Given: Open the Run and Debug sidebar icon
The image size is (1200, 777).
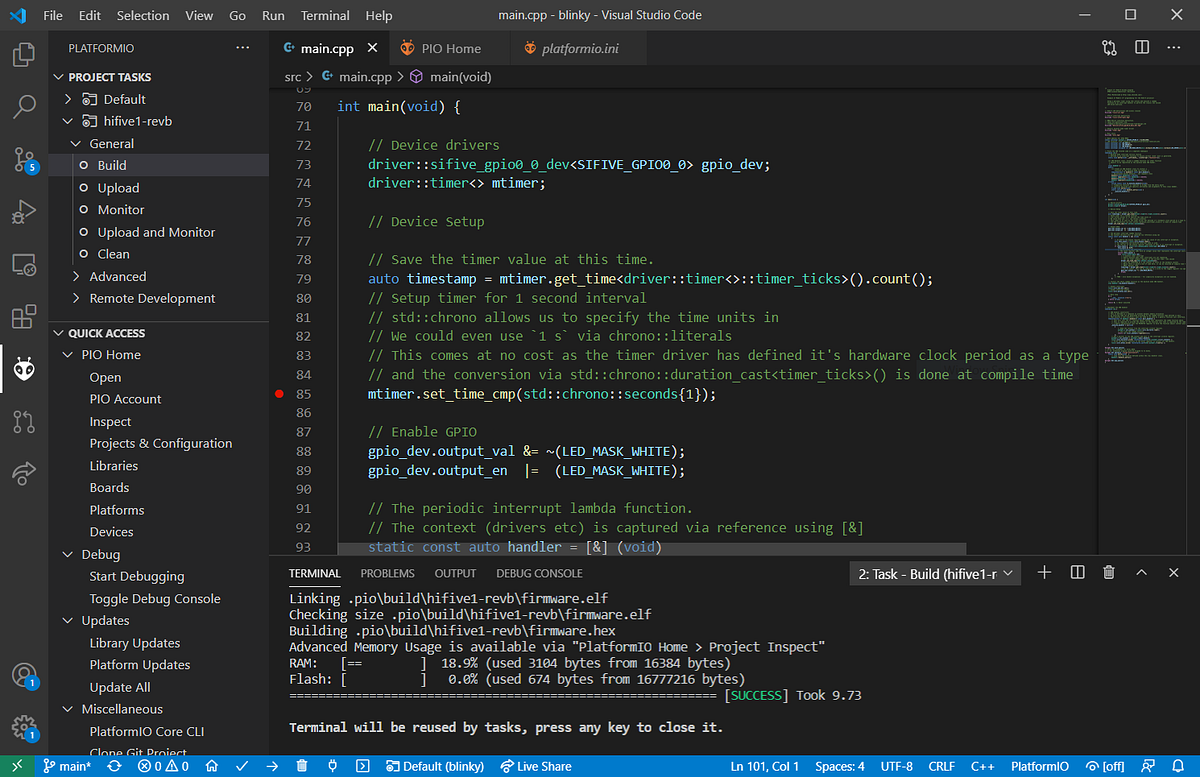Looking at the screenshot, I should click(23, 211).
